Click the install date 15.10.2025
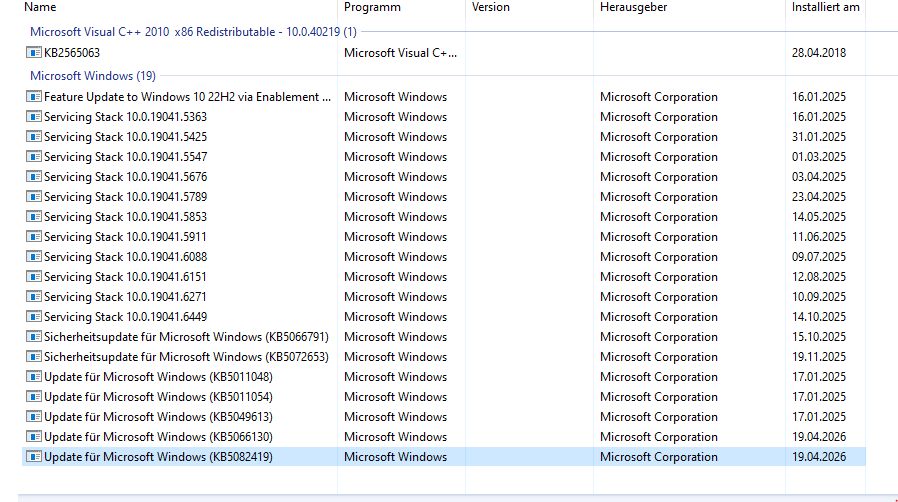This screenshot has height=502, width=898. tap(819, 337)
